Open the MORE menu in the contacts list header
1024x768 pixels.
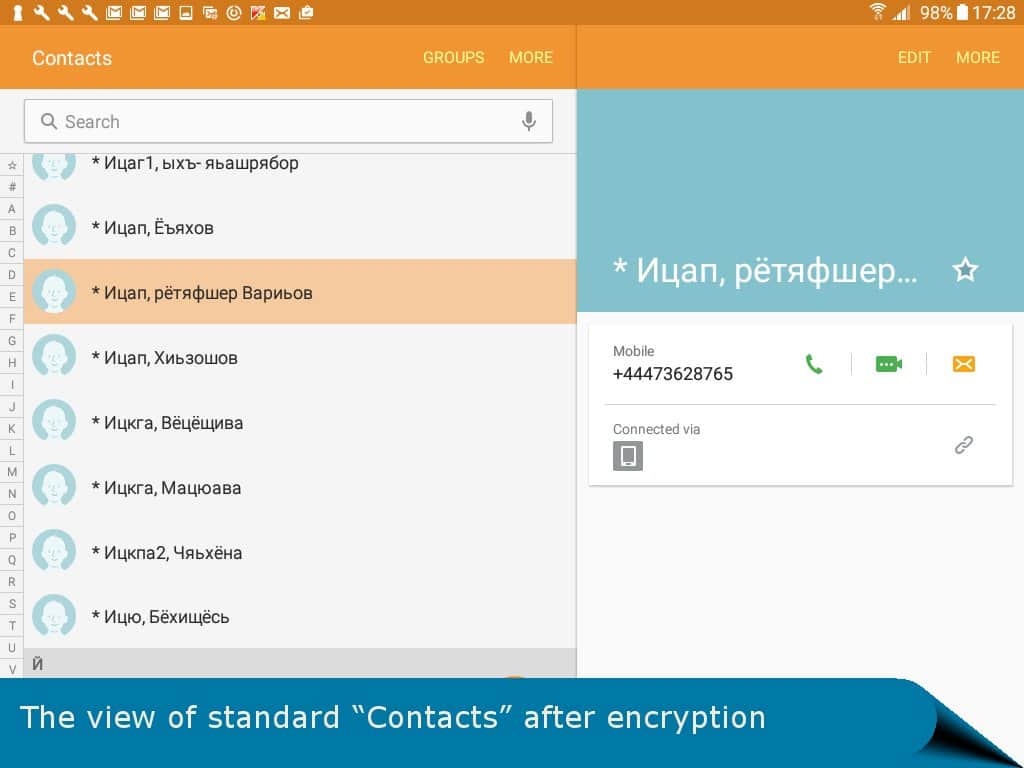[530, 58]
